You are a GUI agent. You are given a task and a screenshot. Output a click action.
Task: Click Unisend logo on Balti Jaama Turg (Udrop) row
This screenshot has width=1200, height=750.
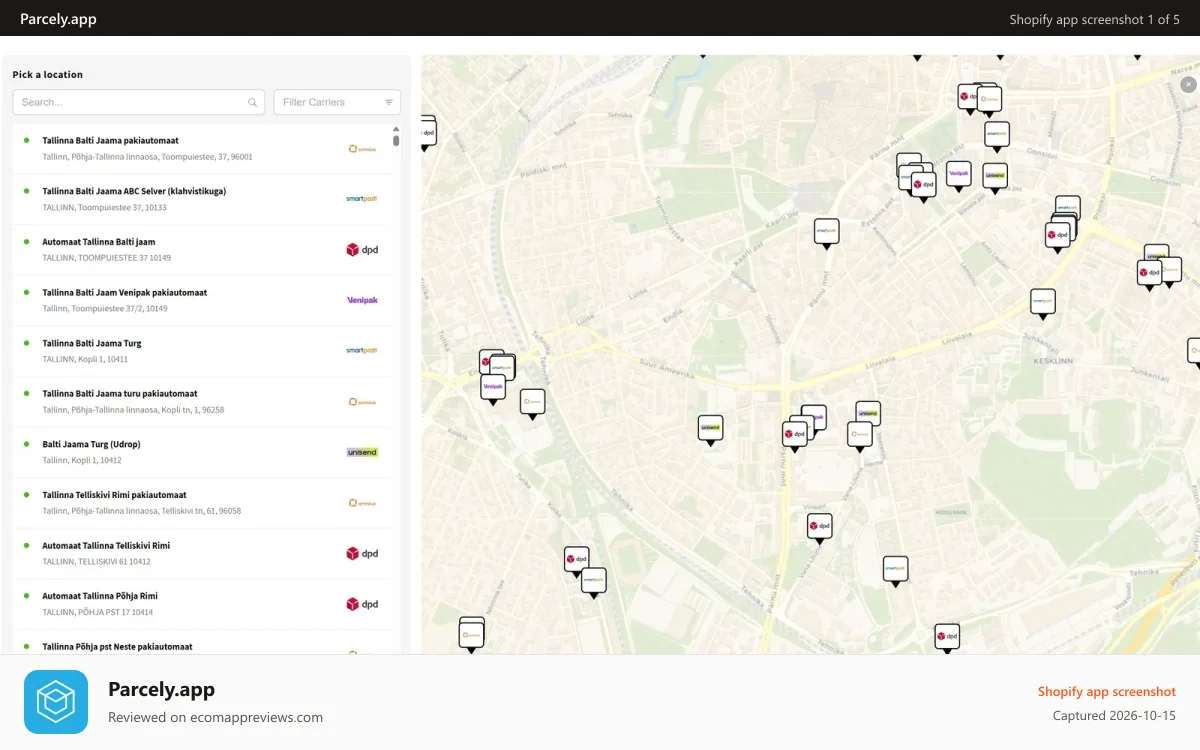[x=361, y=452]
